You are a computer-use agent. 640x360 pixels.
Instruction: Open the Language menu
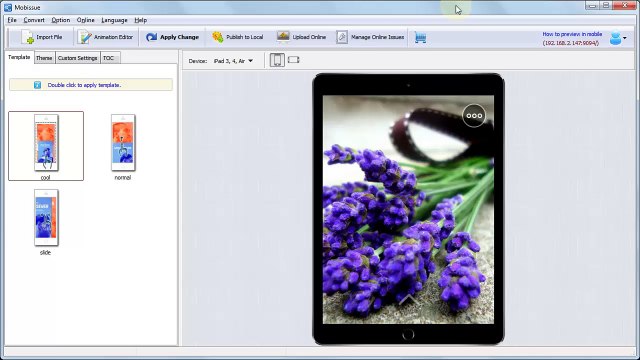tap(114, 20)
